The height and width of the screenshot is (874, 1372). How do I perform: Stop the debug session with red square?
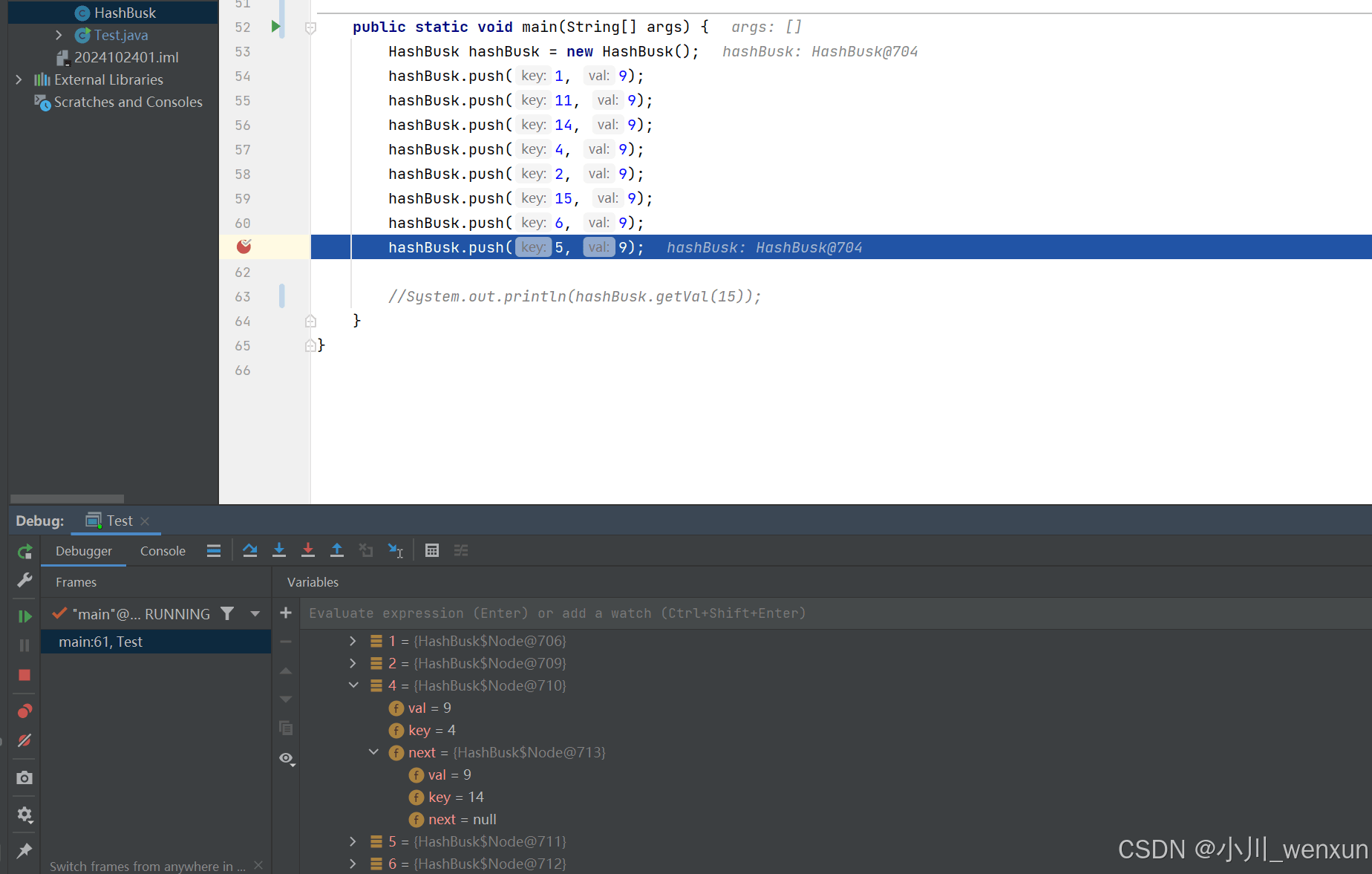24,675
